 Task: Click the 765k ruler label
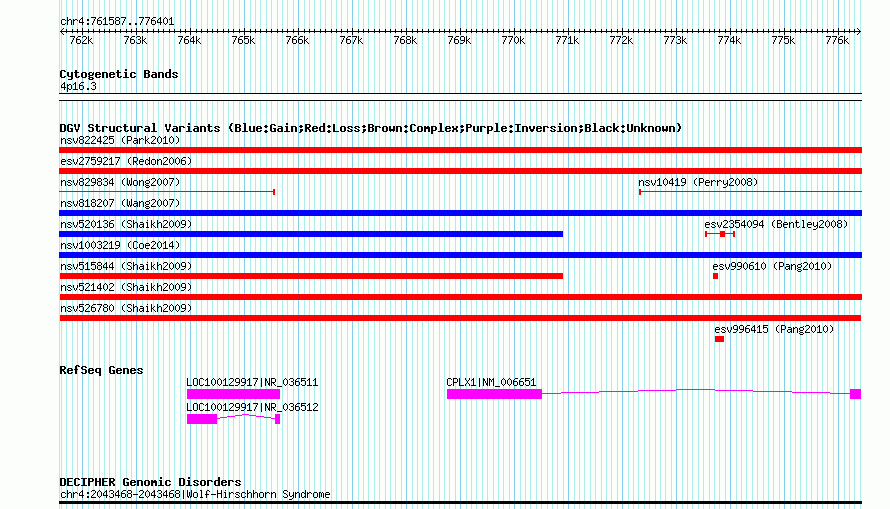pos(243,40)
